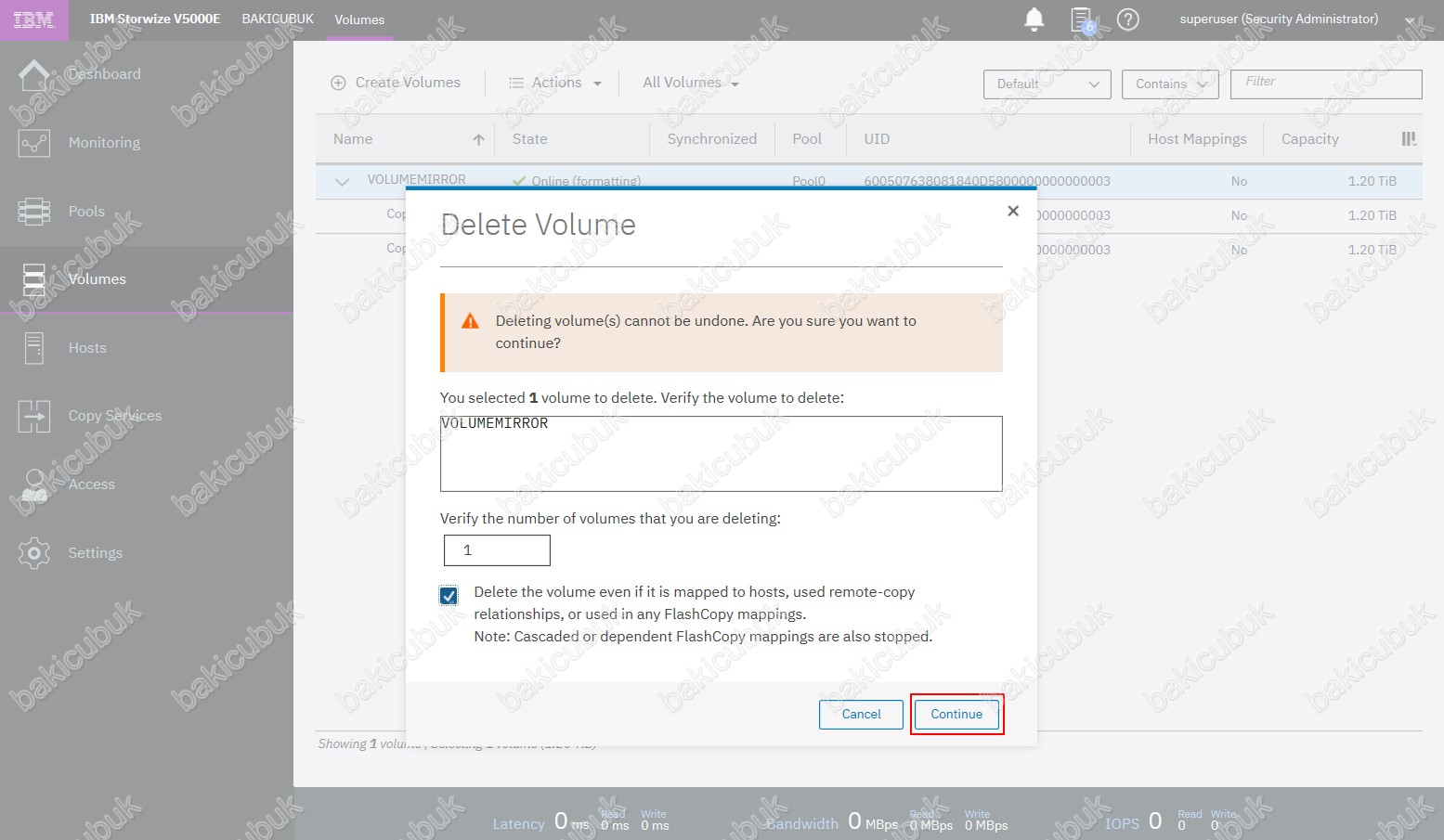Screen dimensions: 1444x840
Task: Click the Name column sort arrow
Action: [x=478, y=139]
